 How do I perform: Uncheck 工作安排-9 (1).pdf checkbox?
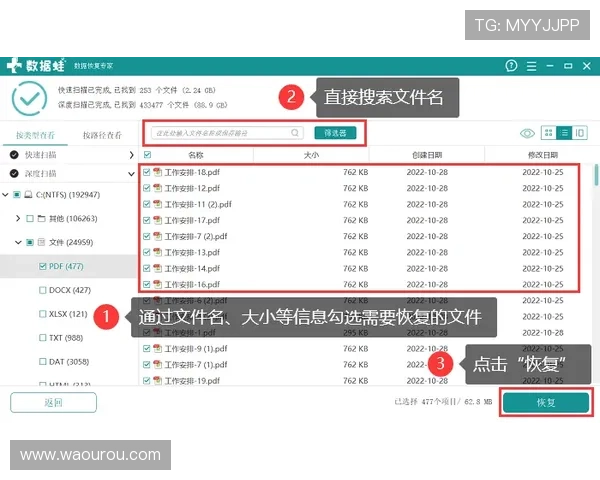point(146,348)
